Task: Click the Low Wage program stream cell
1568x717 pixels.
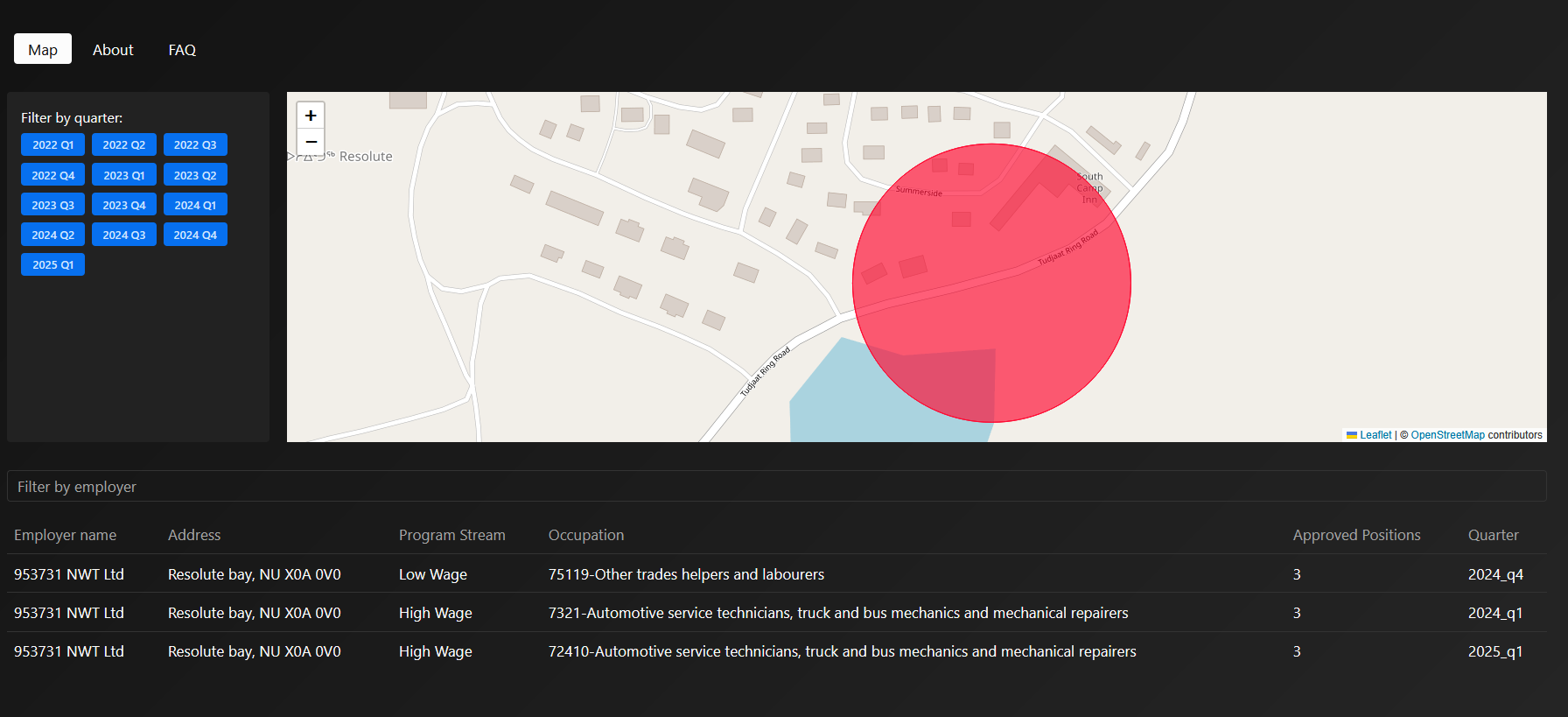Action: click(x=433, y=574)
